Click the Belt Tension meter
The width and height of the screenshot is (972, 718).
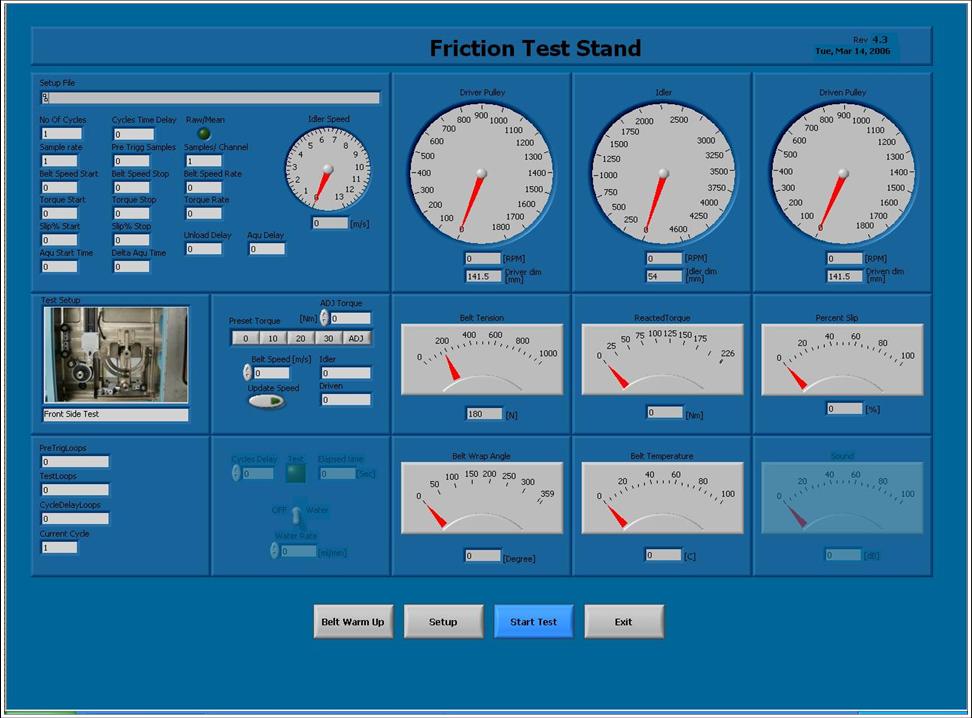482,359
